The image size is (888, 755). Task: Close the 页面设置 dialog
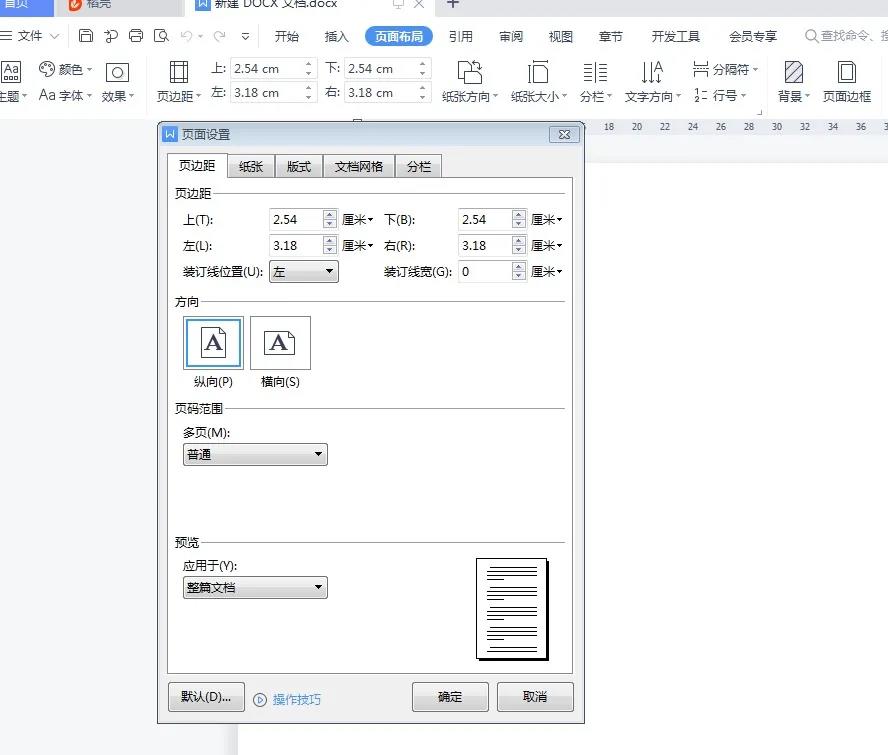pyautogui.click(x=564, y=134)
